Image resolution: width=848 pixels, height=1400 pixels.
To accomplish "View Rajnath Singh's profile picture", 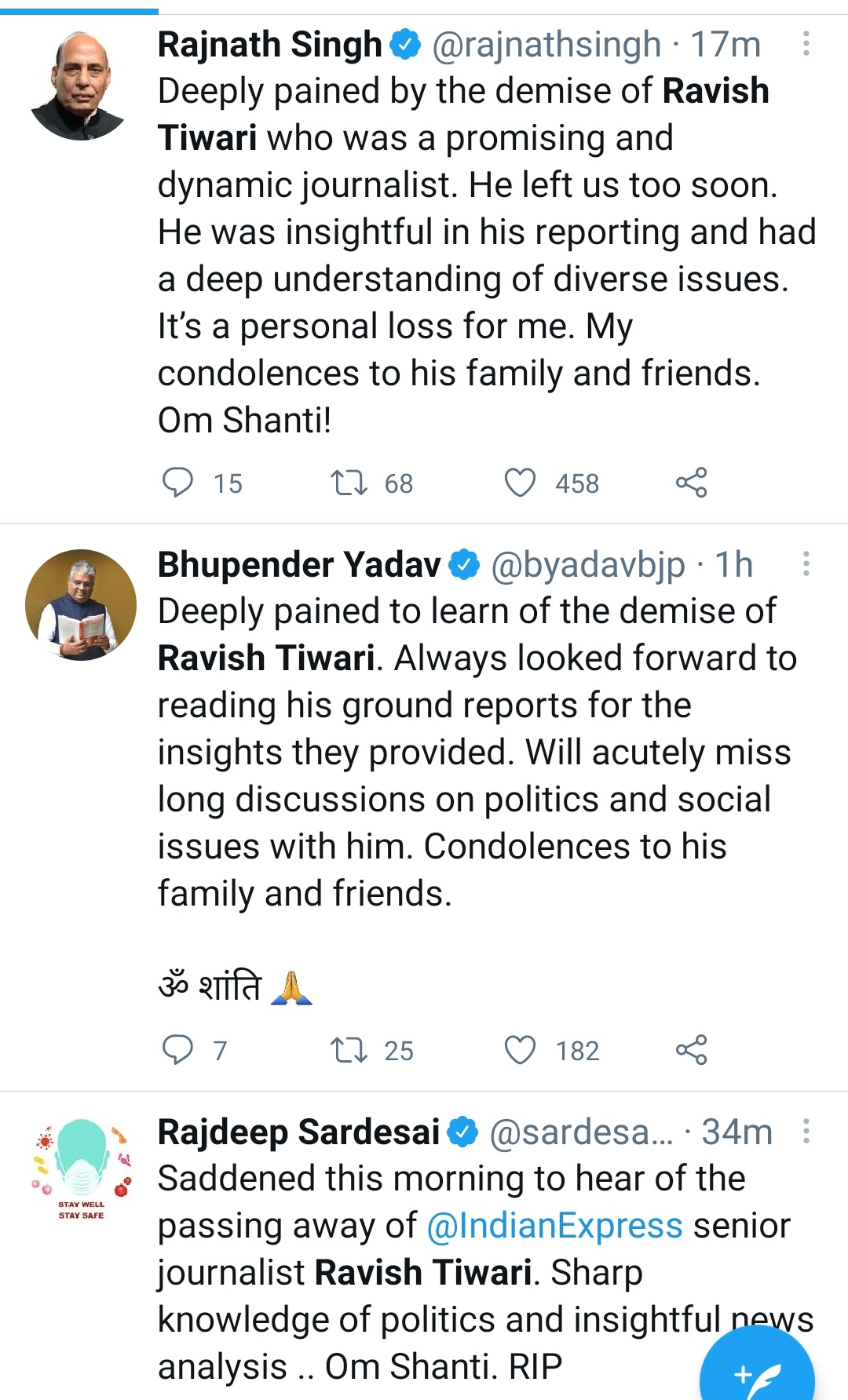I will [x=80, y=85].
